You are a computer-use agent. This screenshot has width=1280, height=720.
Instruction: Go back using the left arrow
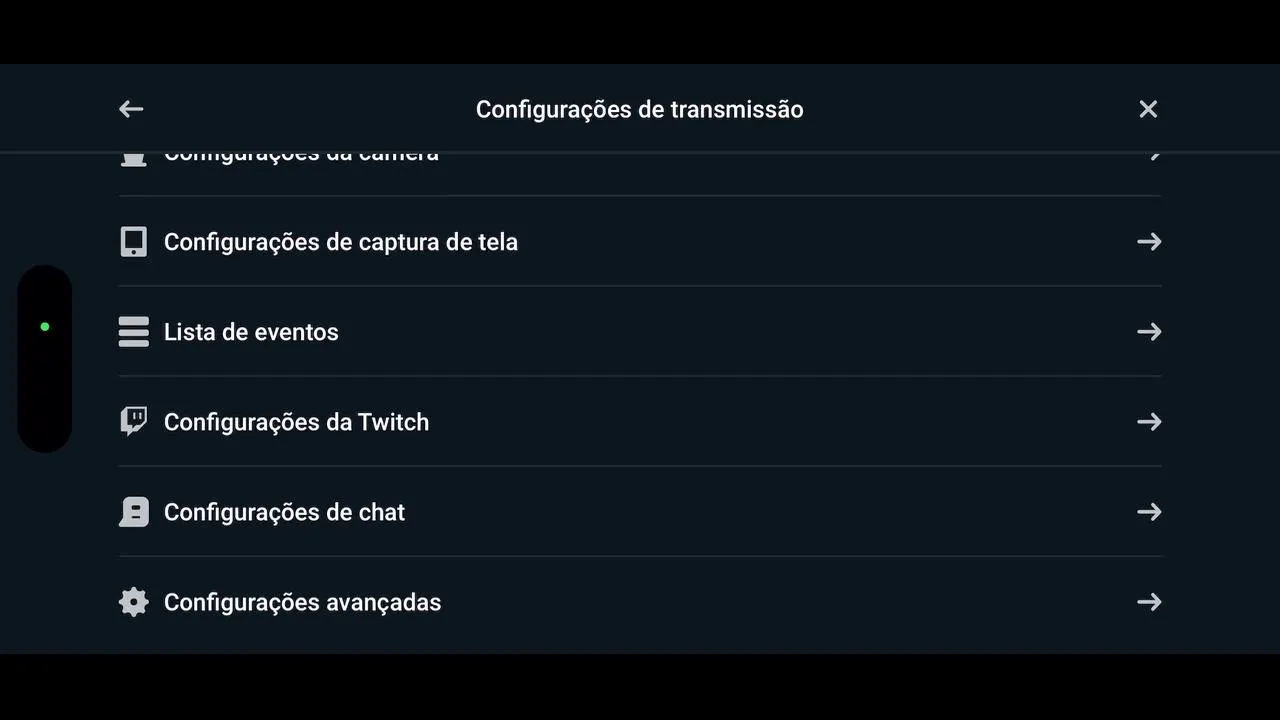point(131,109)
